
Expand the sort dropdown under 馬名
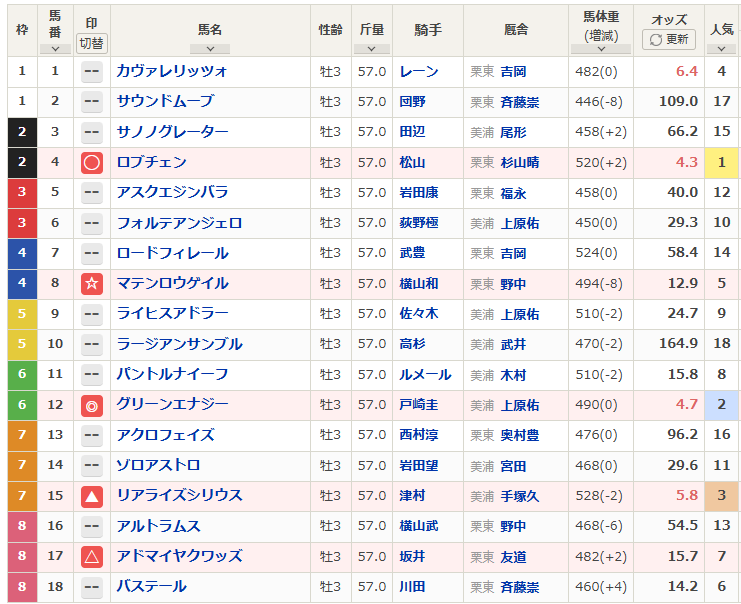coord(210,48)
